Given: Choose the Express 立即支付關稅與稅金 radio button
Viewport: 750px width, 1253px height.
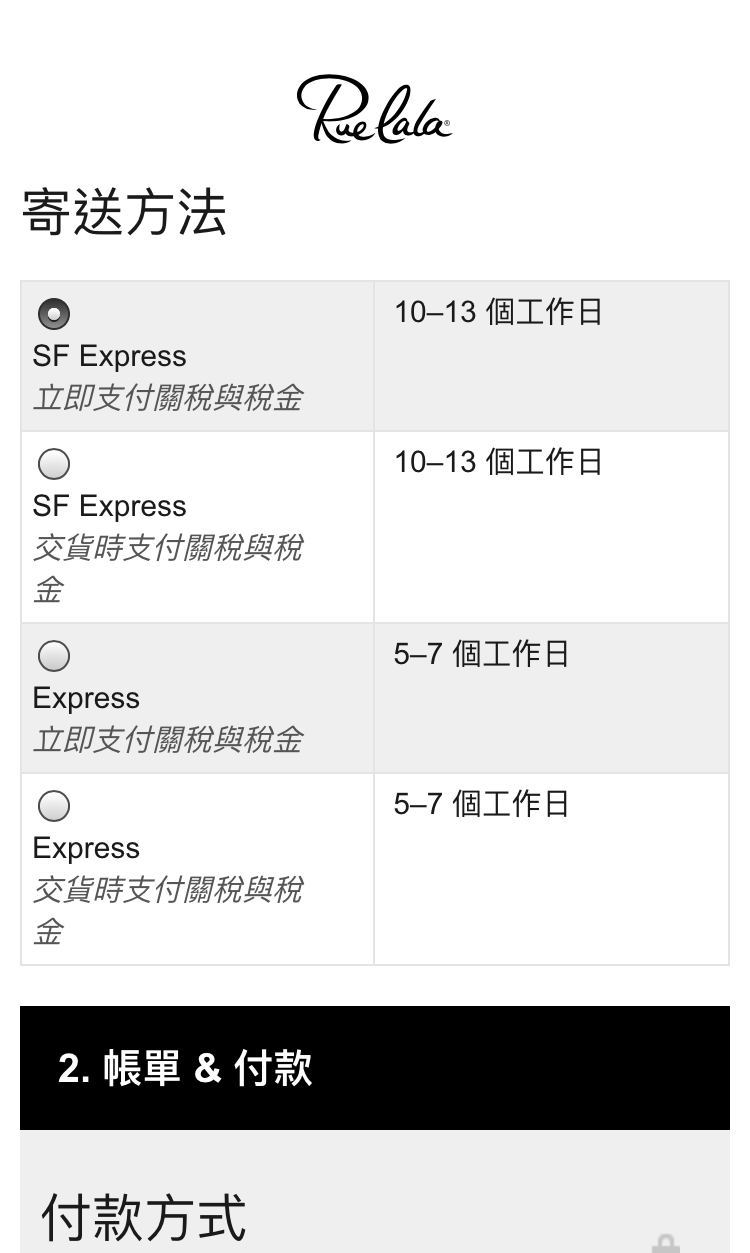Looking at the screenshot, I should 54,656.
